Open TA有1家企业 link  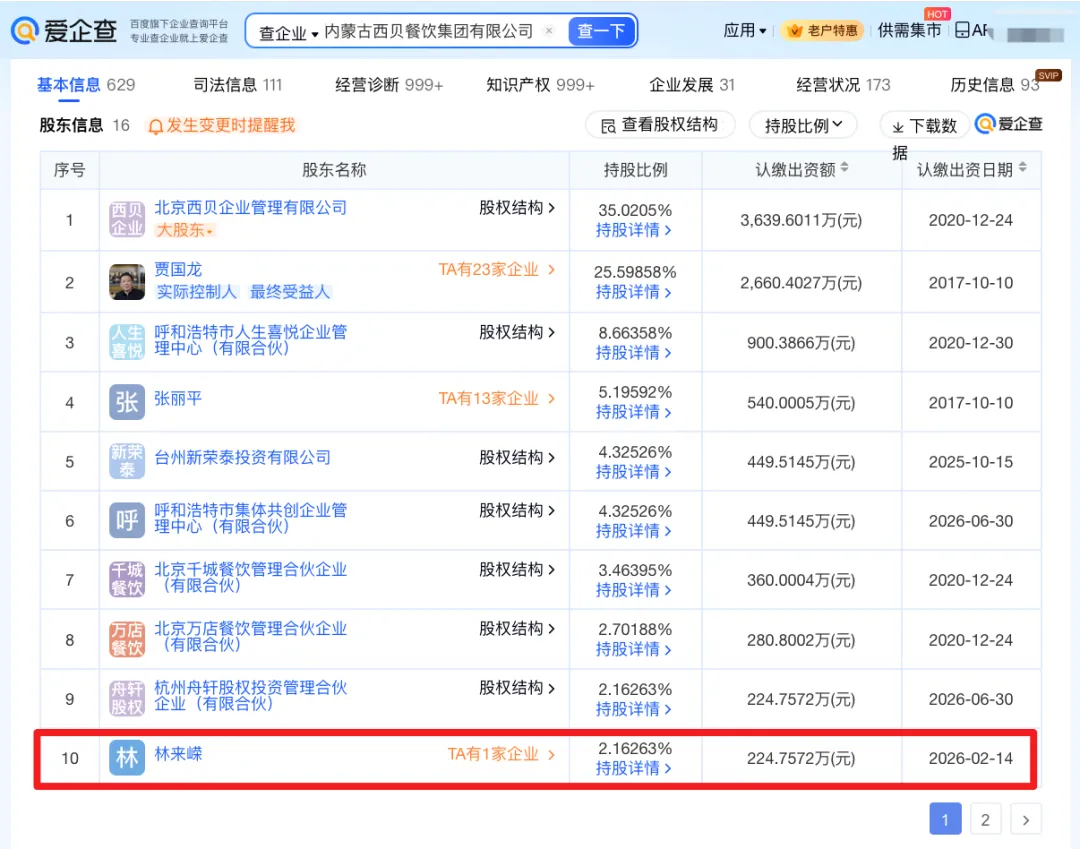tap(501, 755)
